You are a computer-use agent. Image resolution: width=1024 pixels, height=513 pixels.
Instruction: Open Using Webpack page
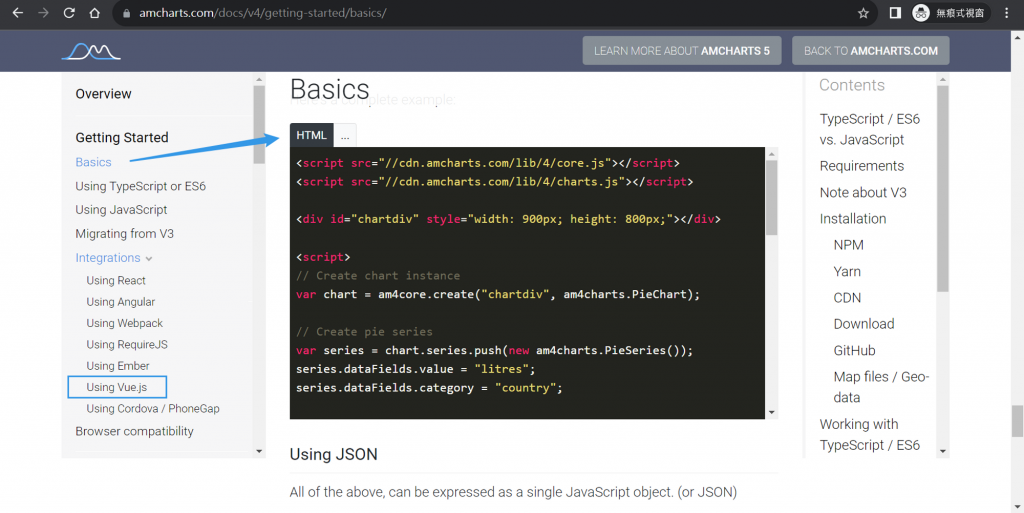[x=125, y=323]
